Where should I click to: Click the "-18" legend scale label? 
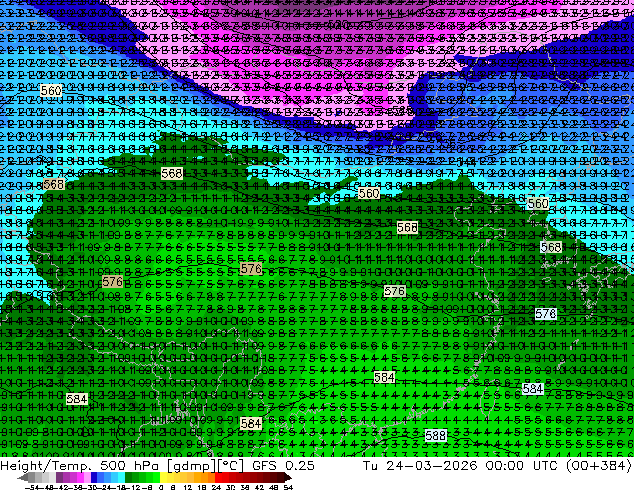click(119, 487)
